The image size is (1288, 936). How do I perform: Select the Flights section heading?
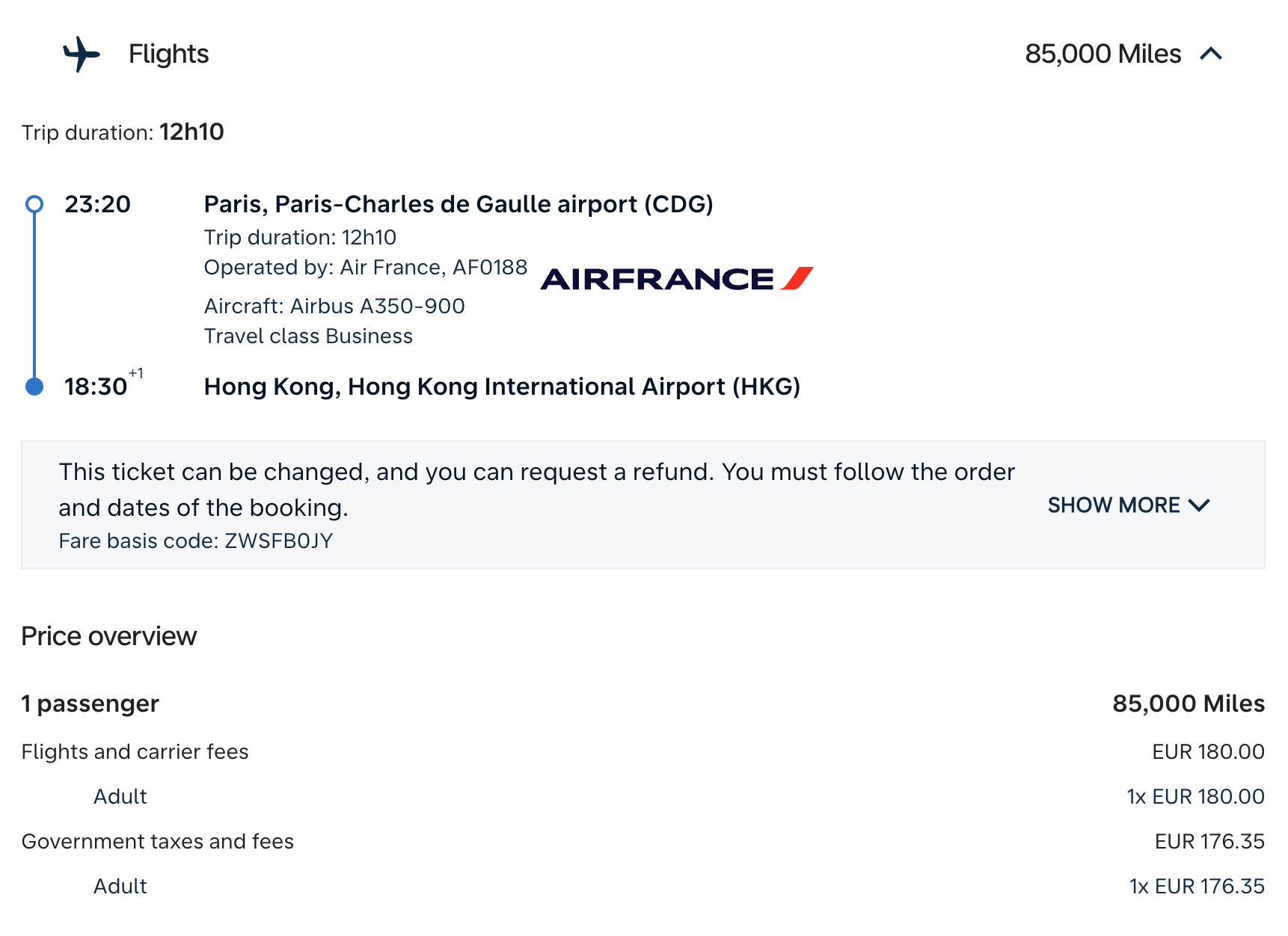click(x=168, y=54)
